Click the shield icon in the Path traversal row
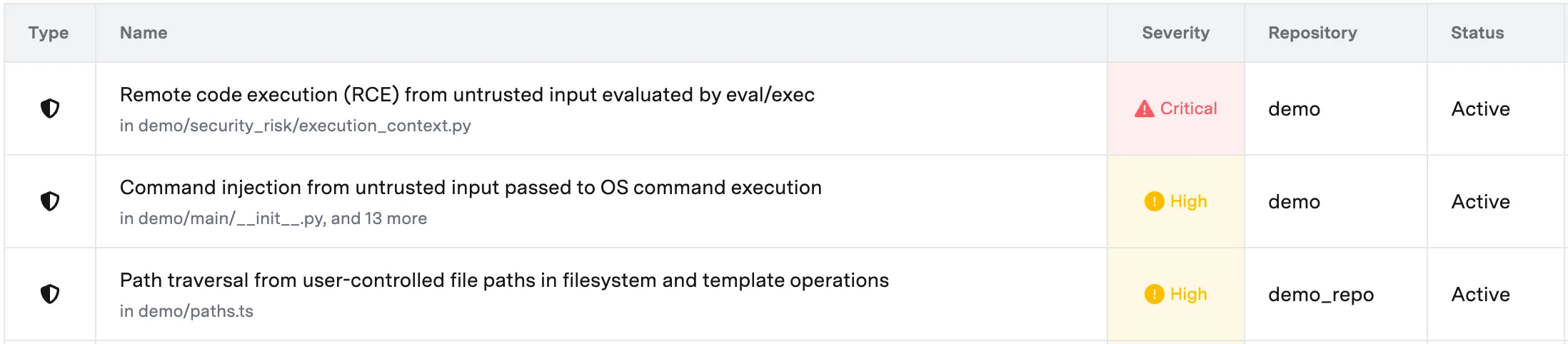1568x344 pixels. tap(50, 294)
